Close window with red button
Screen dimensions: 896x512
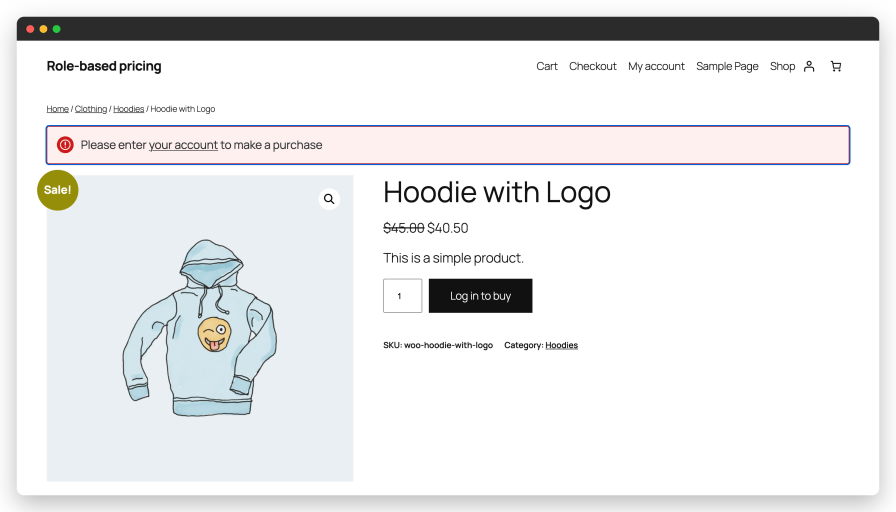[30, 29]
